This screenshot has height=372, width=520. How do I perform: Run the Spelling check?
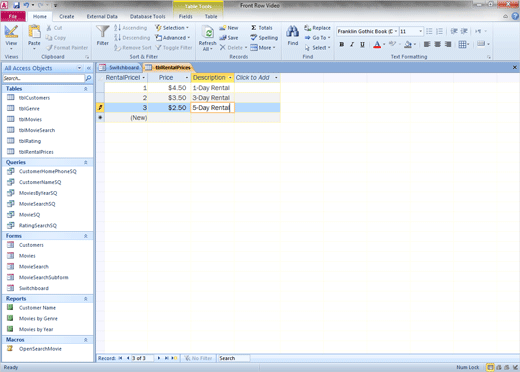click(x=264, y=38)
